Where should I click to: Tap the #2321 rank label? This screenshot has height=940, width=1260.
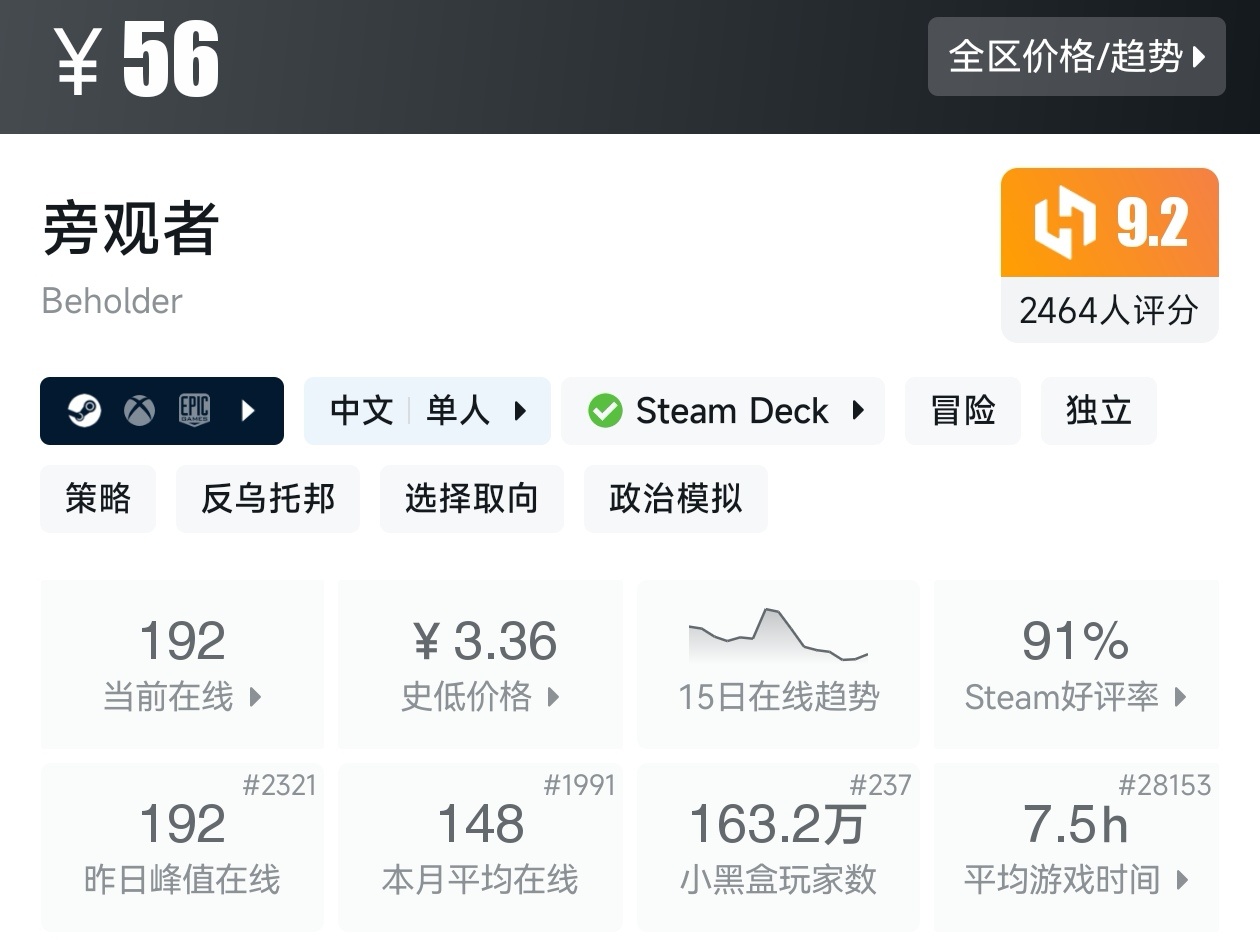click(280, 785)
